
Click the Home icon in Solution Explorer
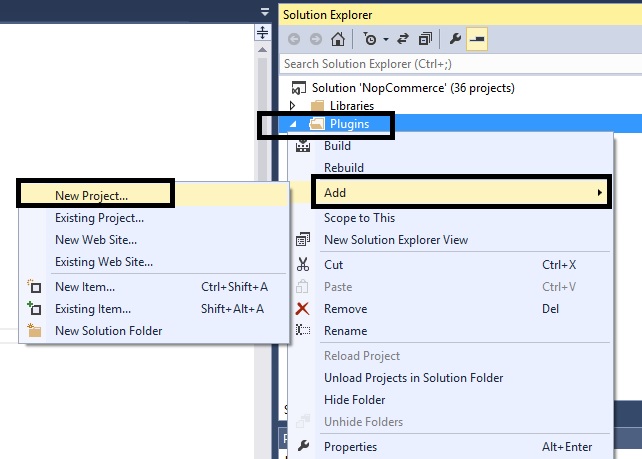pyautogui.click(x=338, y=40)
